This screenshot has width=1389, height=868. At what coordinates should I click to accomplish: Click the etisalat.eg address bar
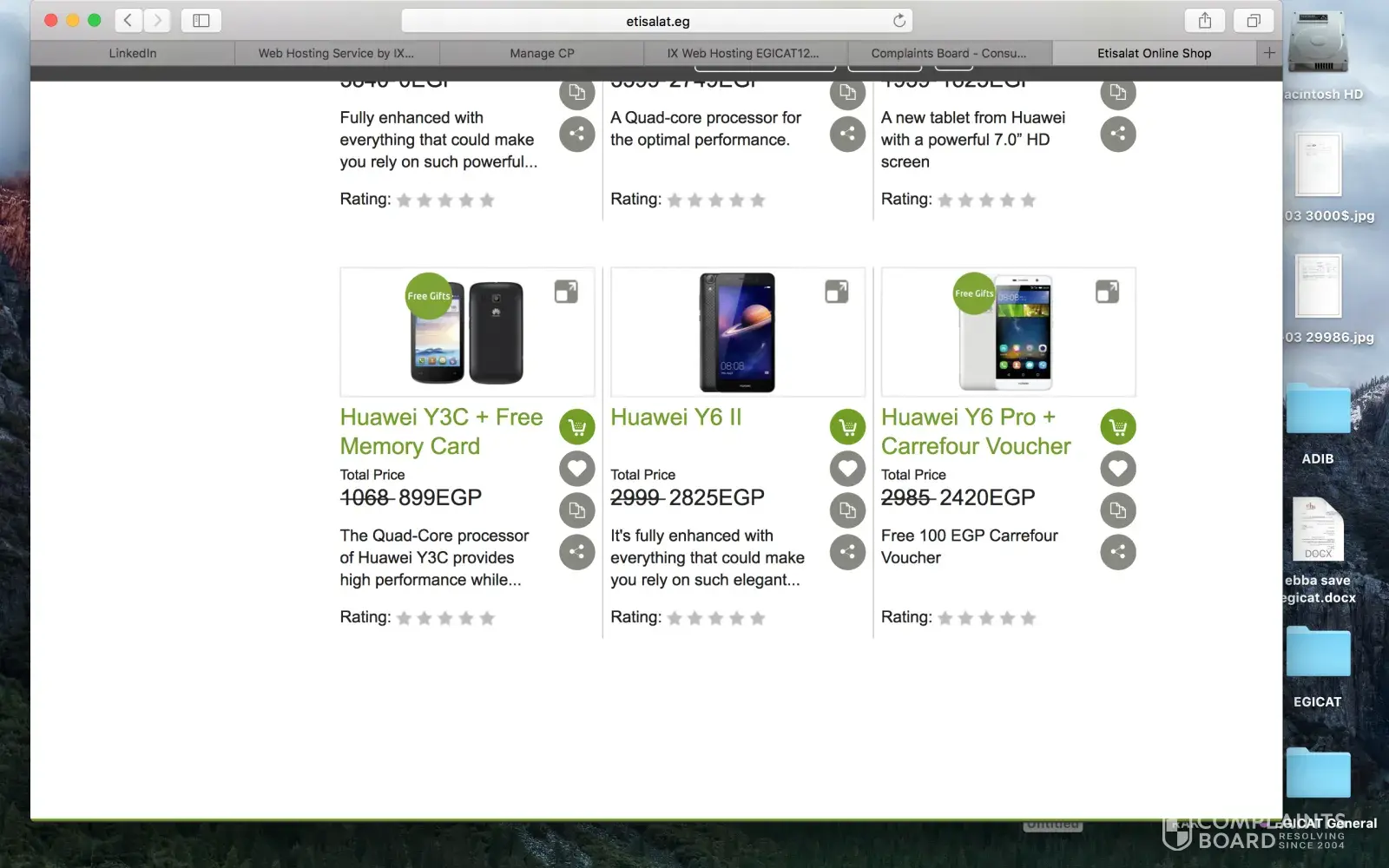[x=657, y=21]
